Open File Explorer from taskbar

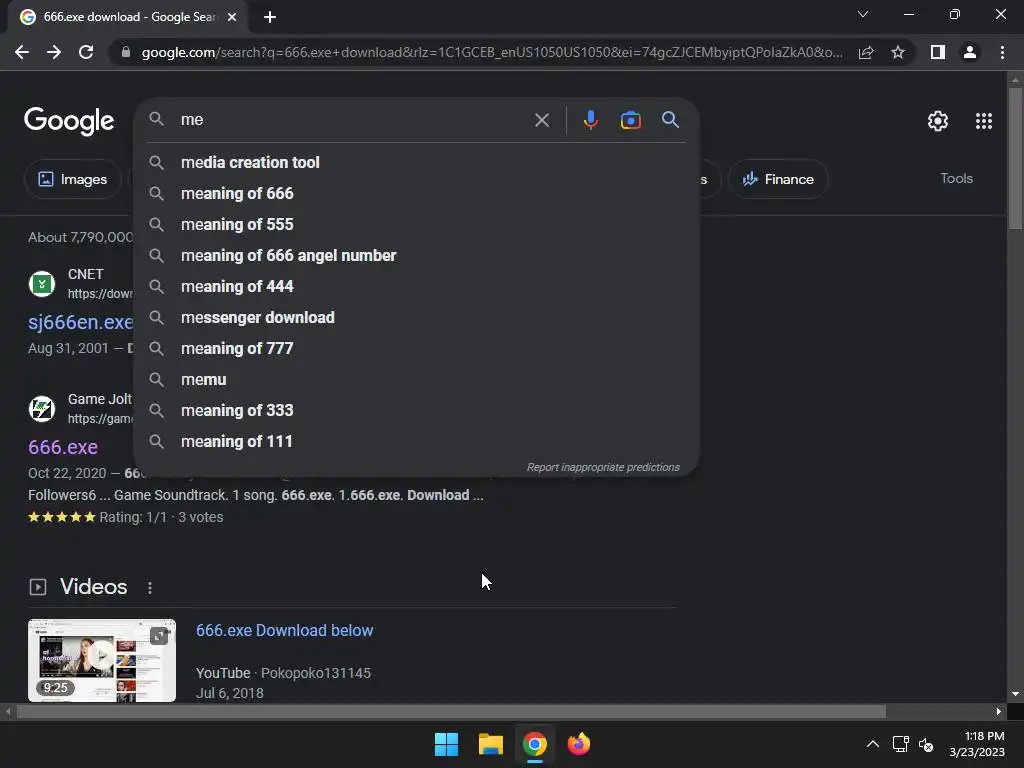490,744
